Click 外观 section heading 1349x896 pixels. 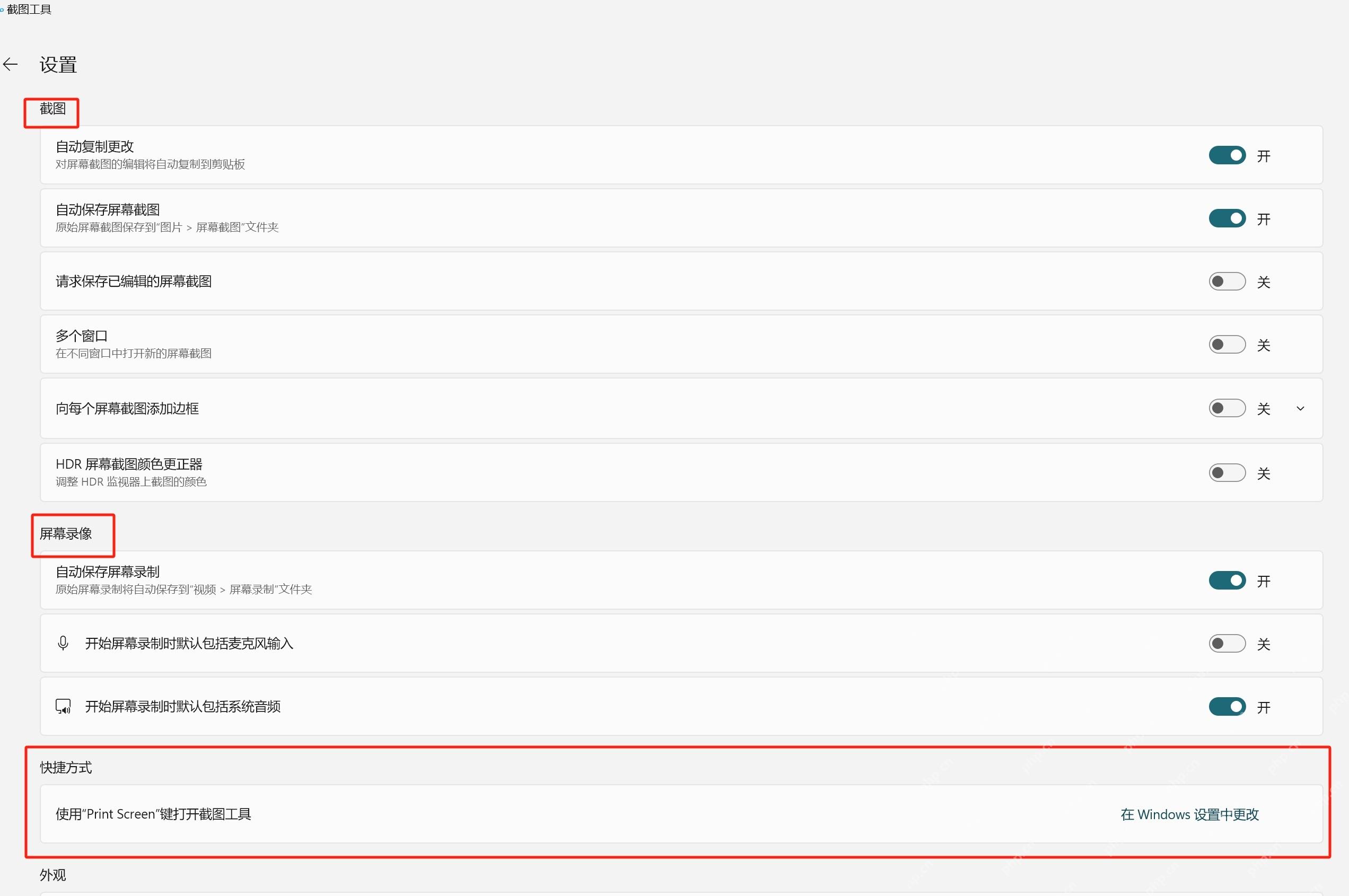(52, 875)
